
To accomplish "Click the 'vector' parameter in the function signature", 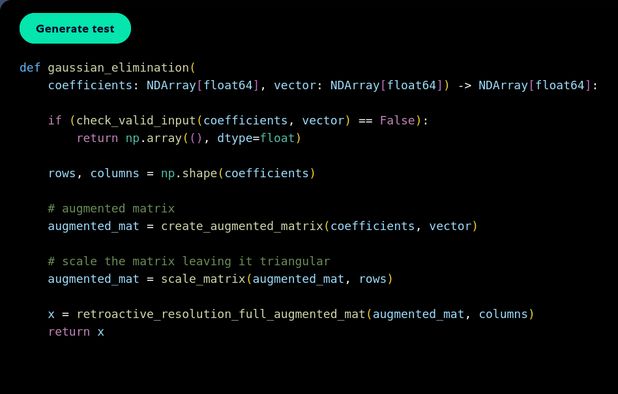I will (x=291, y=85).
